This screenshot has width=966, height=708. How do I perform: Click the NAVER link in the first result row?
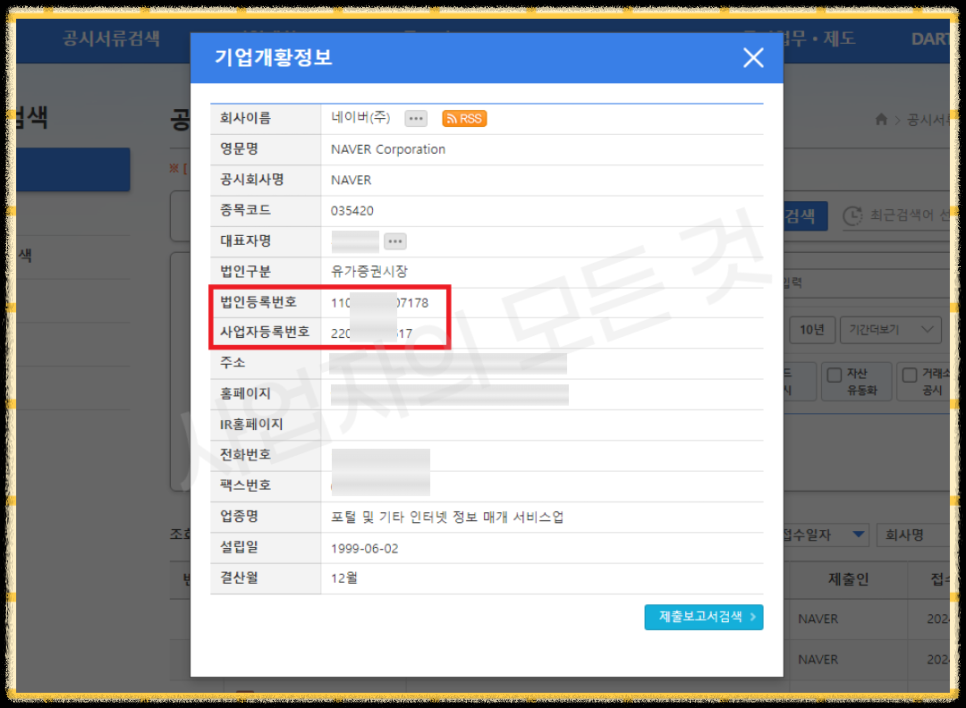tap(818, 618)
